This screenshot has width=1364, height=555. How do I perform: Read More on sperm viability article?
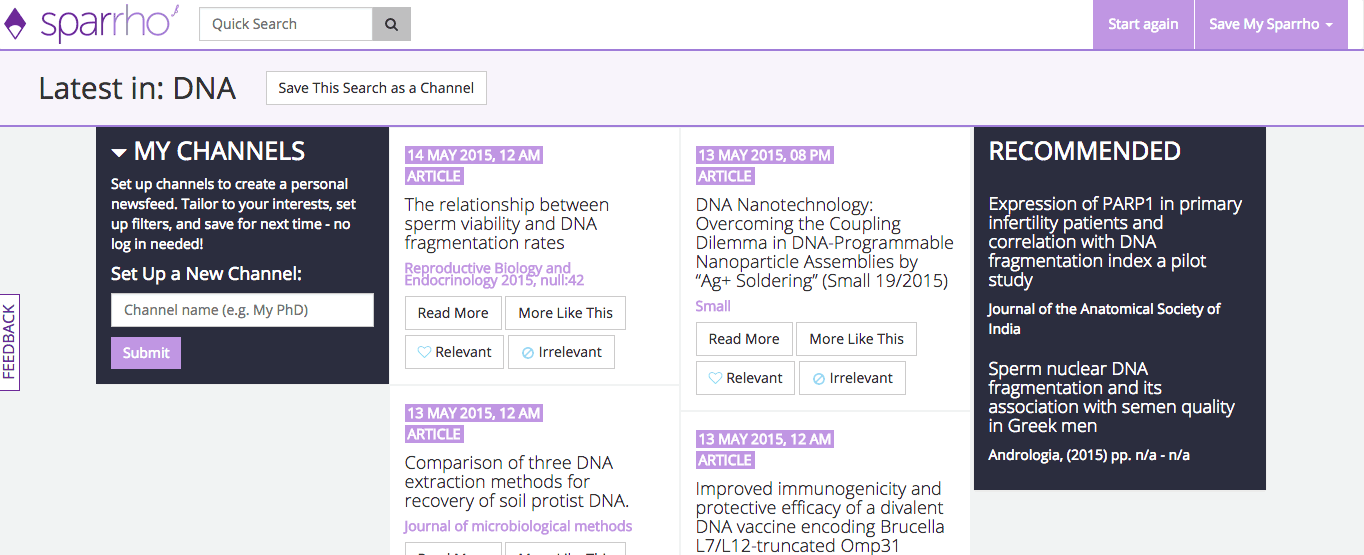pos(453,313)
